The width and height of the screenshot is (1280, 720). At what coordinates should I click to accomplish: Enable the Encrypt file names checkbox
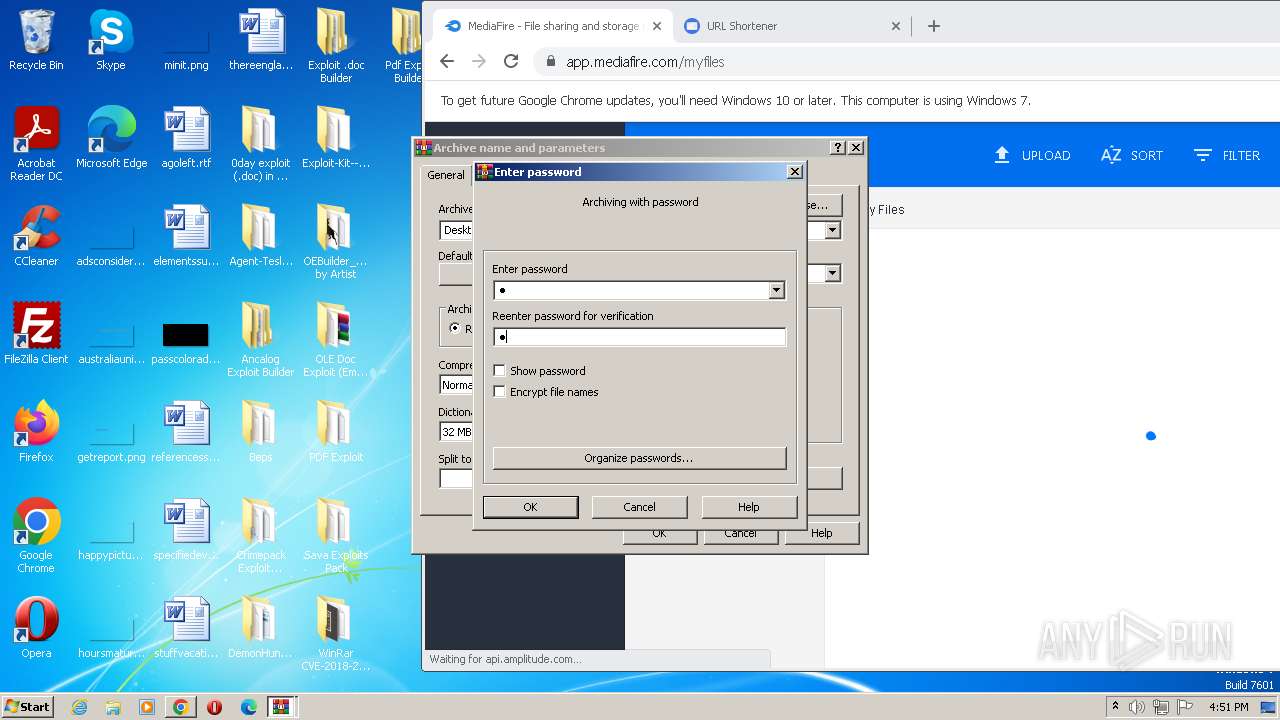500,392
